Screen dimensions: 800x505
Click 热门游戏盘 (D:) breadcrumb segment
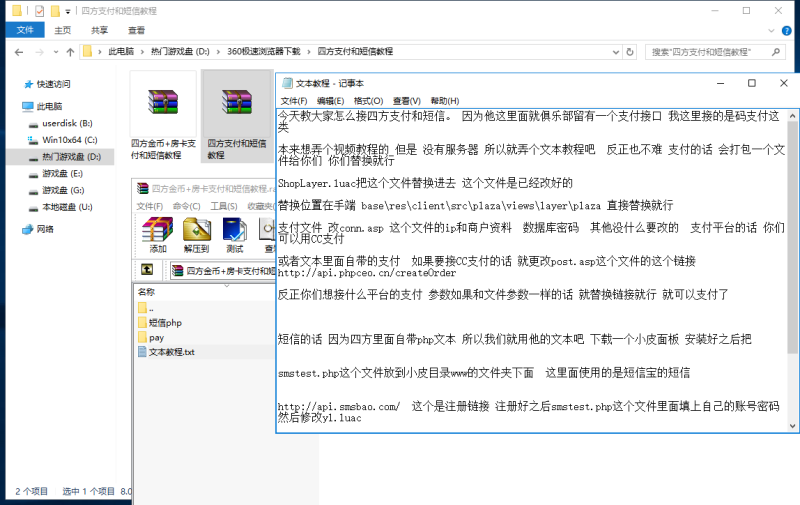pyautogui.click(x=180, y=52)
